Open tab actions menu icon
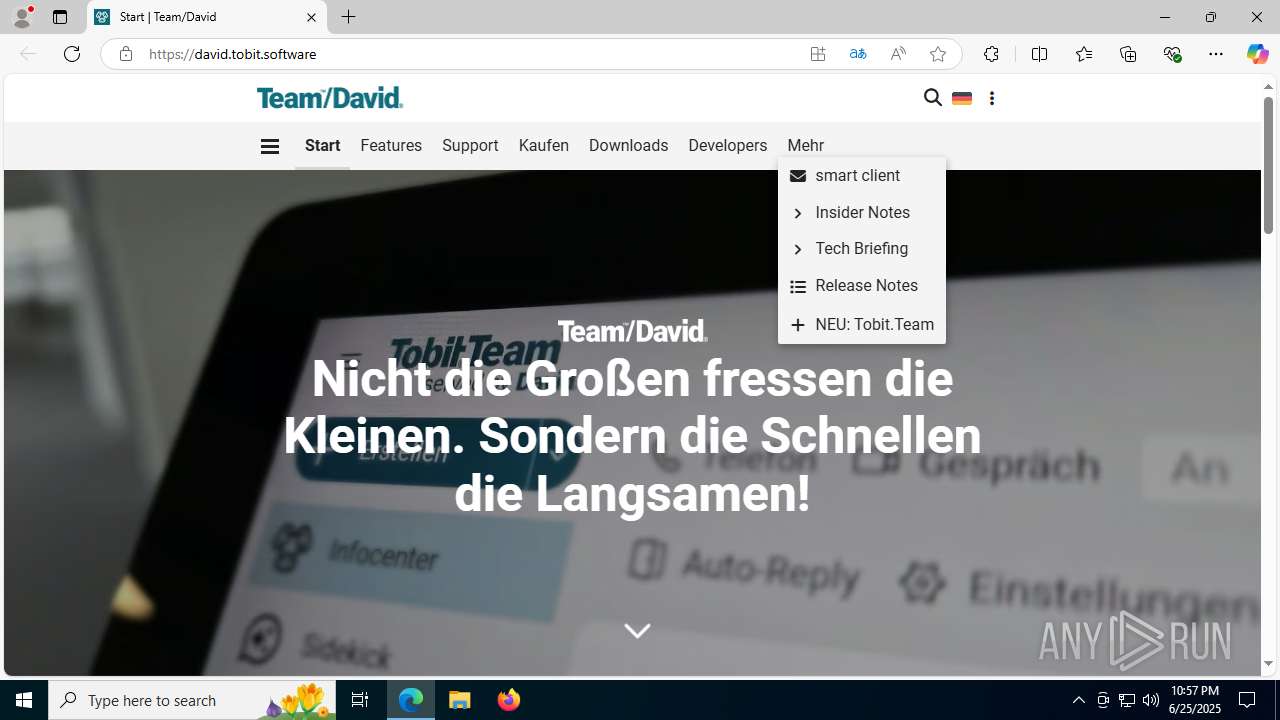1280x720 pixels. 60,17
